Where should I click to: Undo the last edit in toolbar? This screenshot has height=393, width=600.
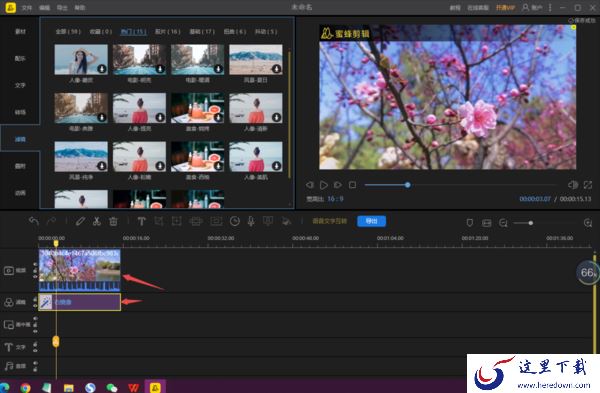(x=34, y=221)
